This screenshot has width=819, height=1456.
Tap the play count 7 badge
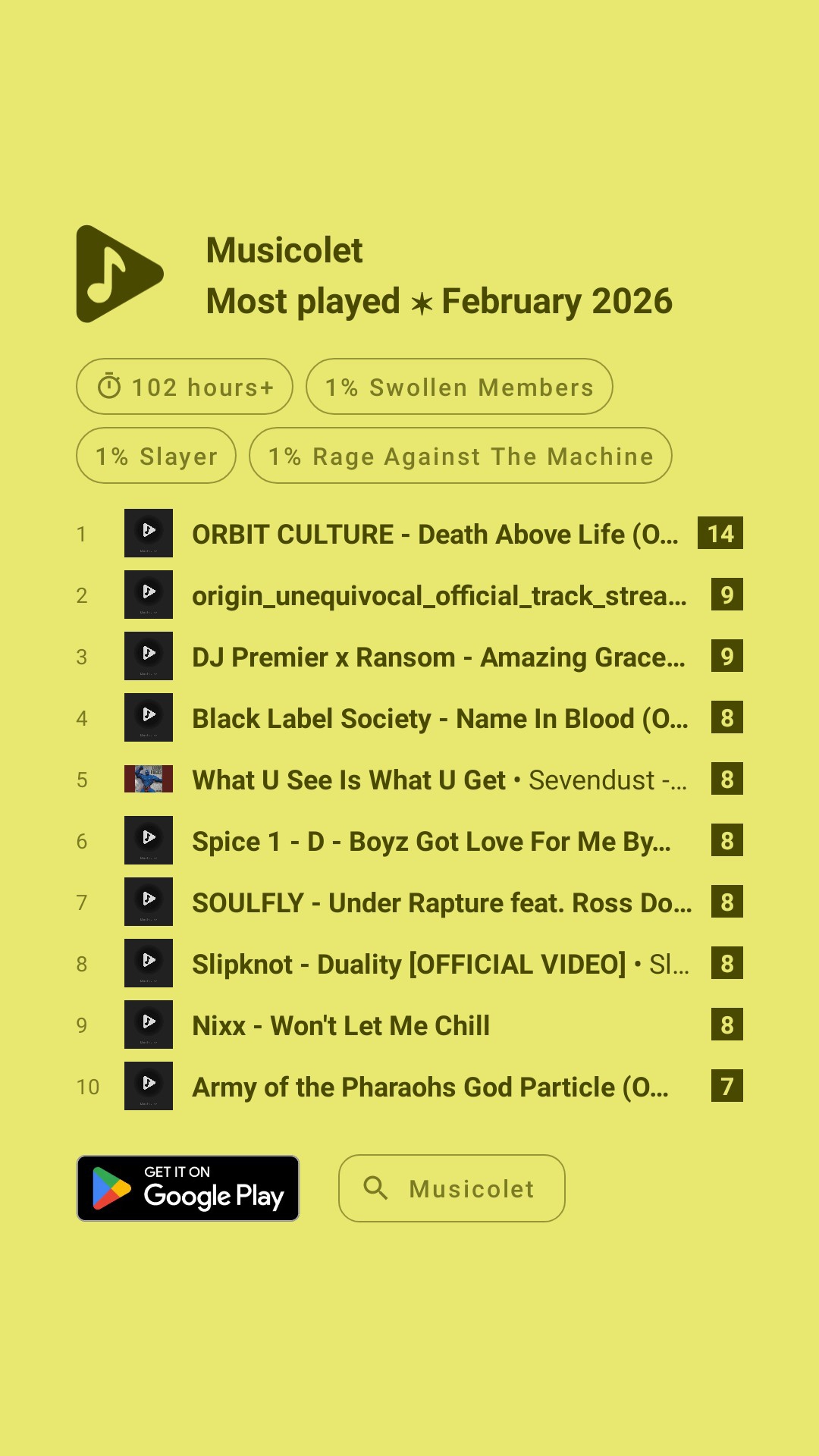(726, 1086)
